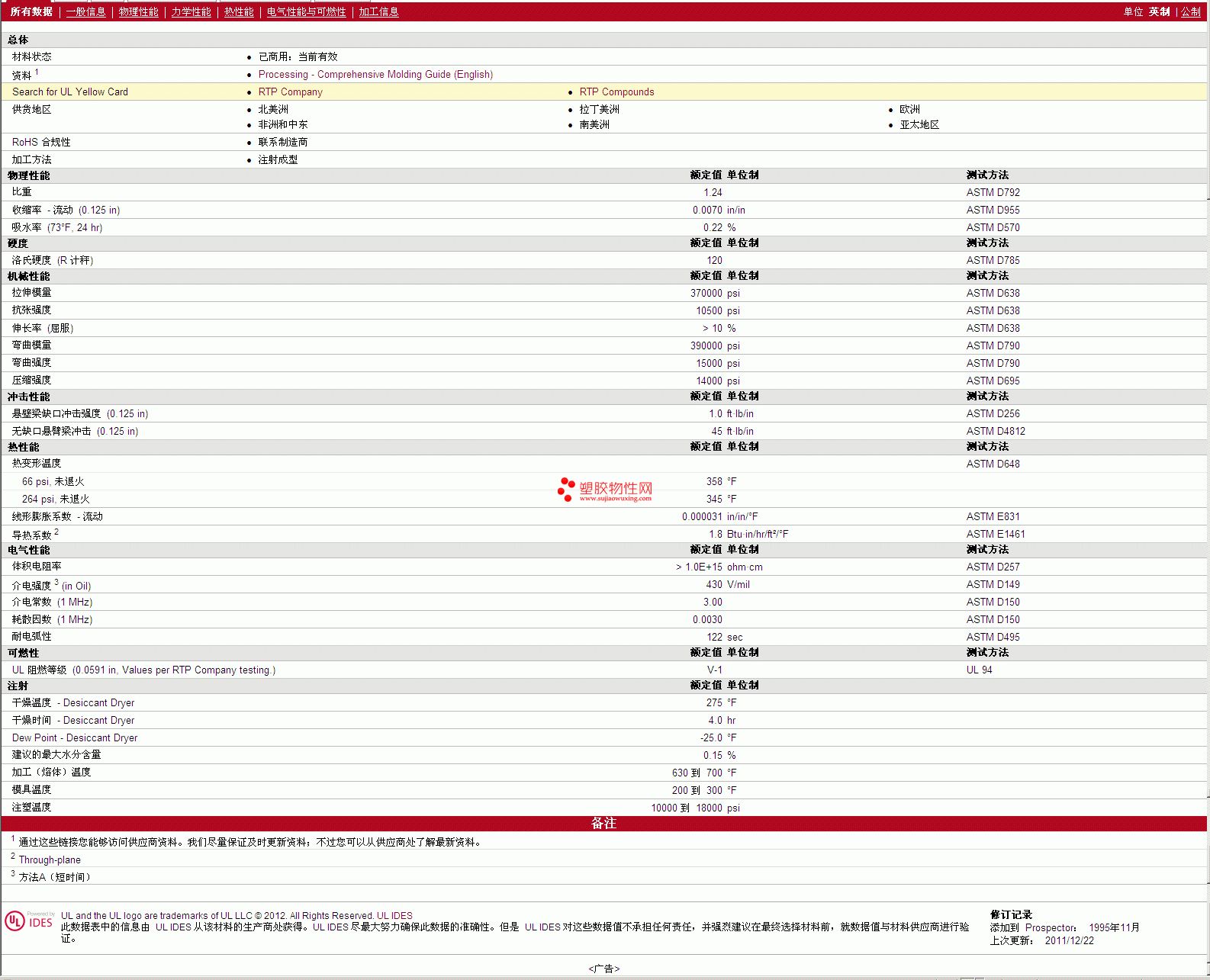
Task: Select the 英制 unit option
Action: pyautogui.click(x=1160, y=12)
